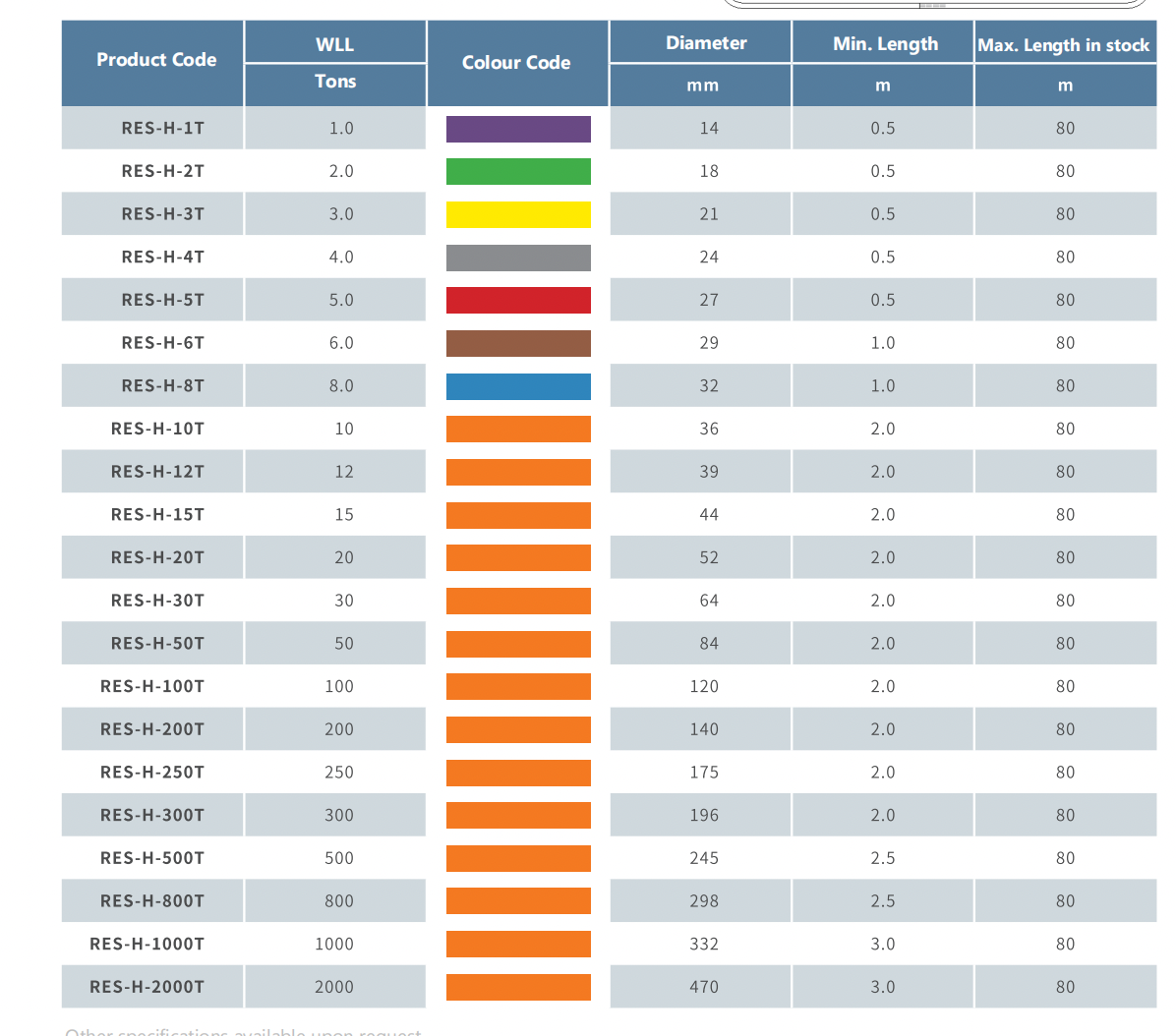Screen dimensions: 1176x1036
Task: Select the RES-H-1000T product code
Action: tap(147, 944)
